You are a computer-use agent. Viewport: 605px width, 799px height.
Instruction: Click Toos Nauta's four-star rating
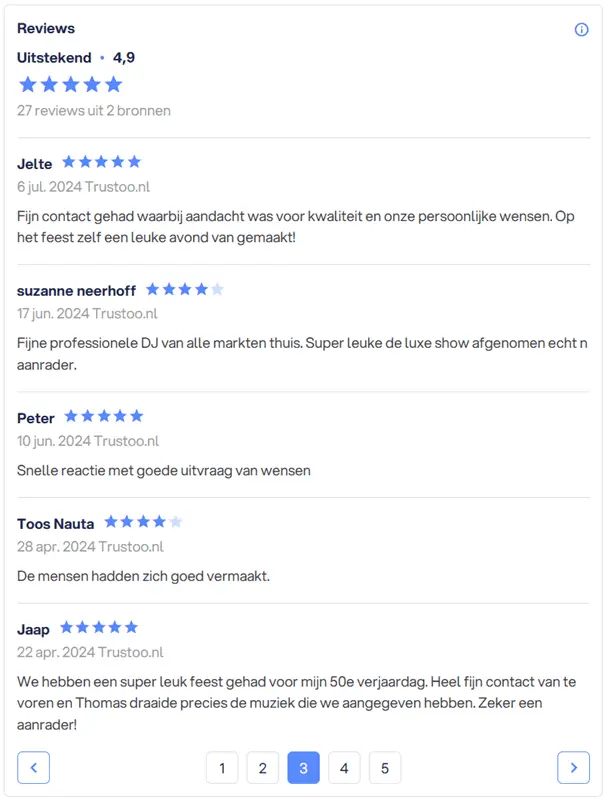pos(143,522)
